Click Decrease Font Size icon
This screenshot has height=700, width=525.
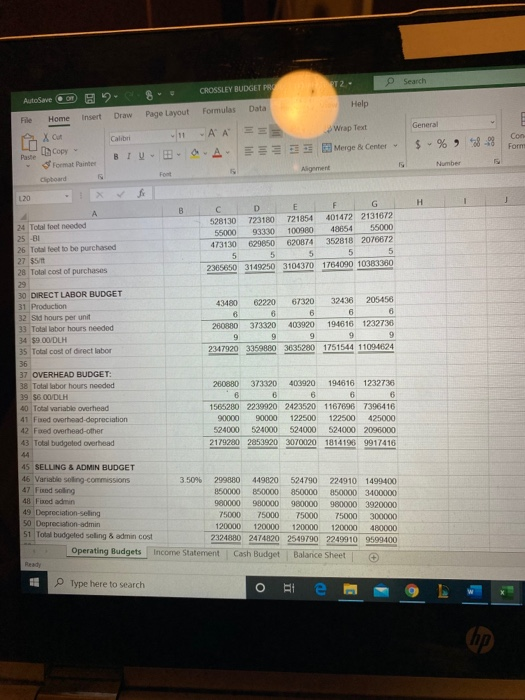[225, 133]
